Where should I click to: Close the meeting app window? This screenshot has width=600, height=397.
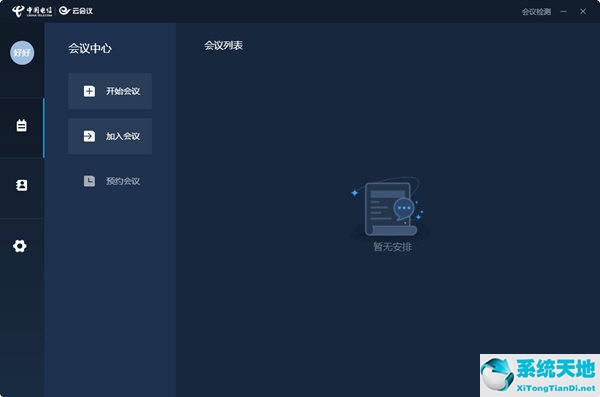tap(583, 11)
